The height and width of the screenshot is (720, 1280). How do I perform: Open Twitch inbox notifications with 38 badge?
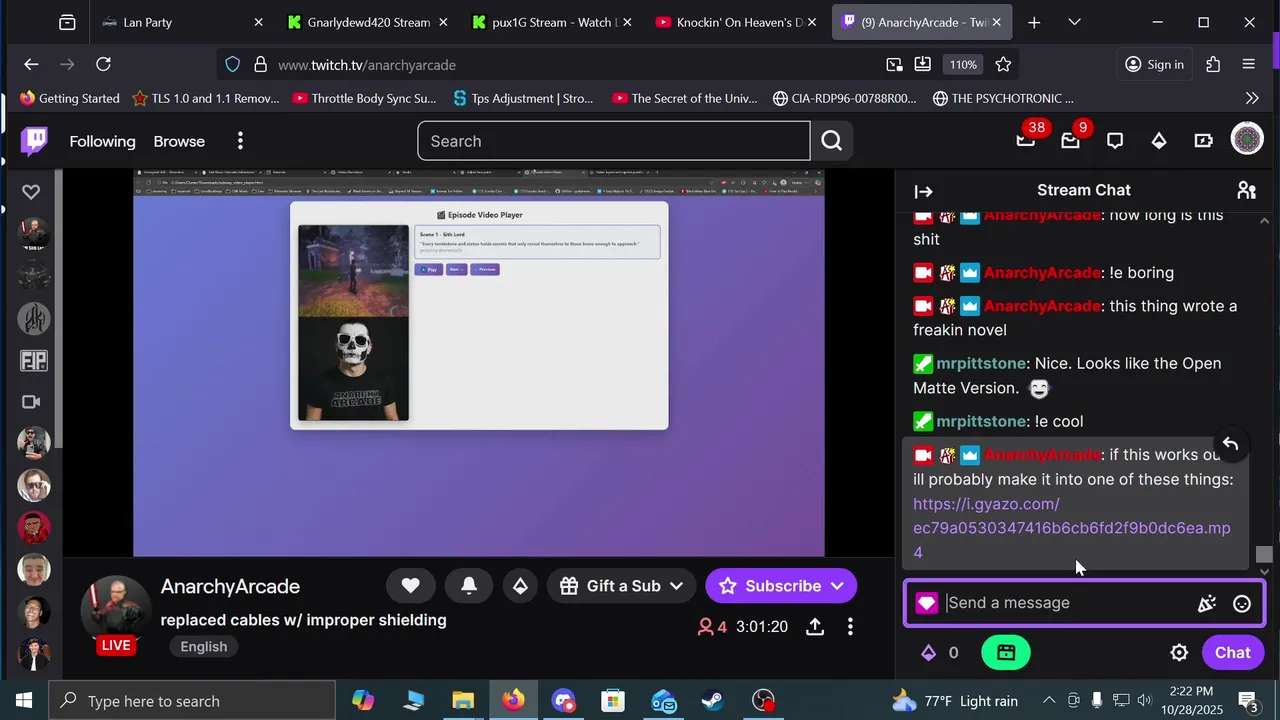pyautogui.click(x=1026, y=141)
